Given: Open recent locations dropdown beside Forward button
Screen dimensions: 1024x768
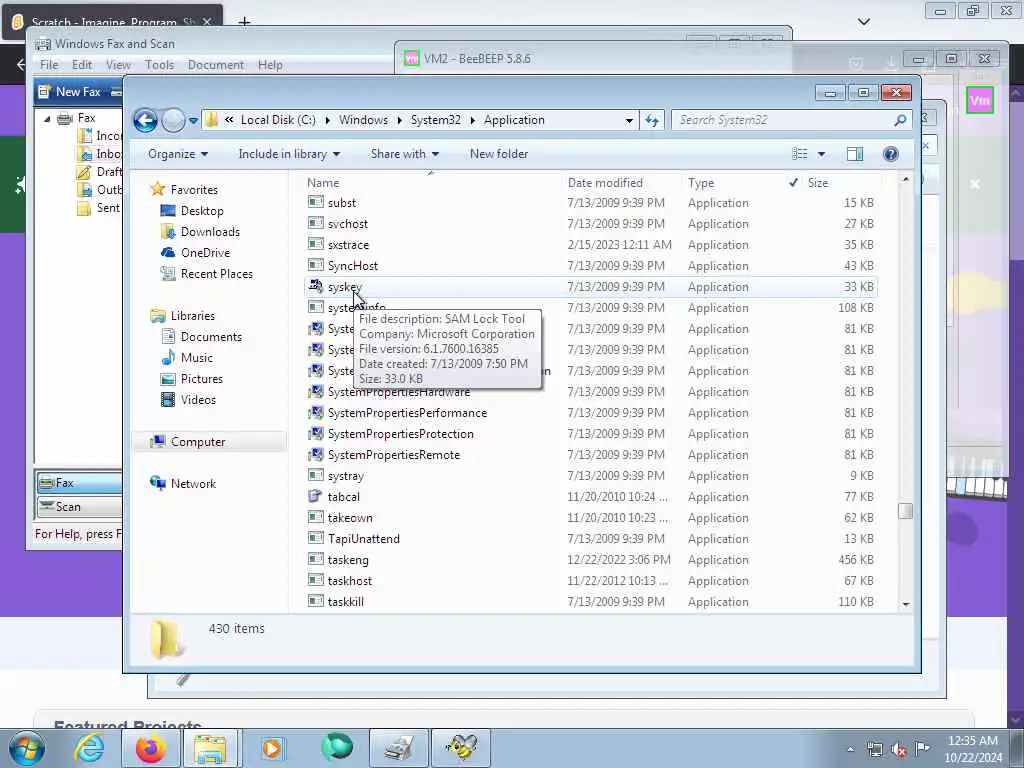Looking at the screenshot, I should (x=193, y=121).
